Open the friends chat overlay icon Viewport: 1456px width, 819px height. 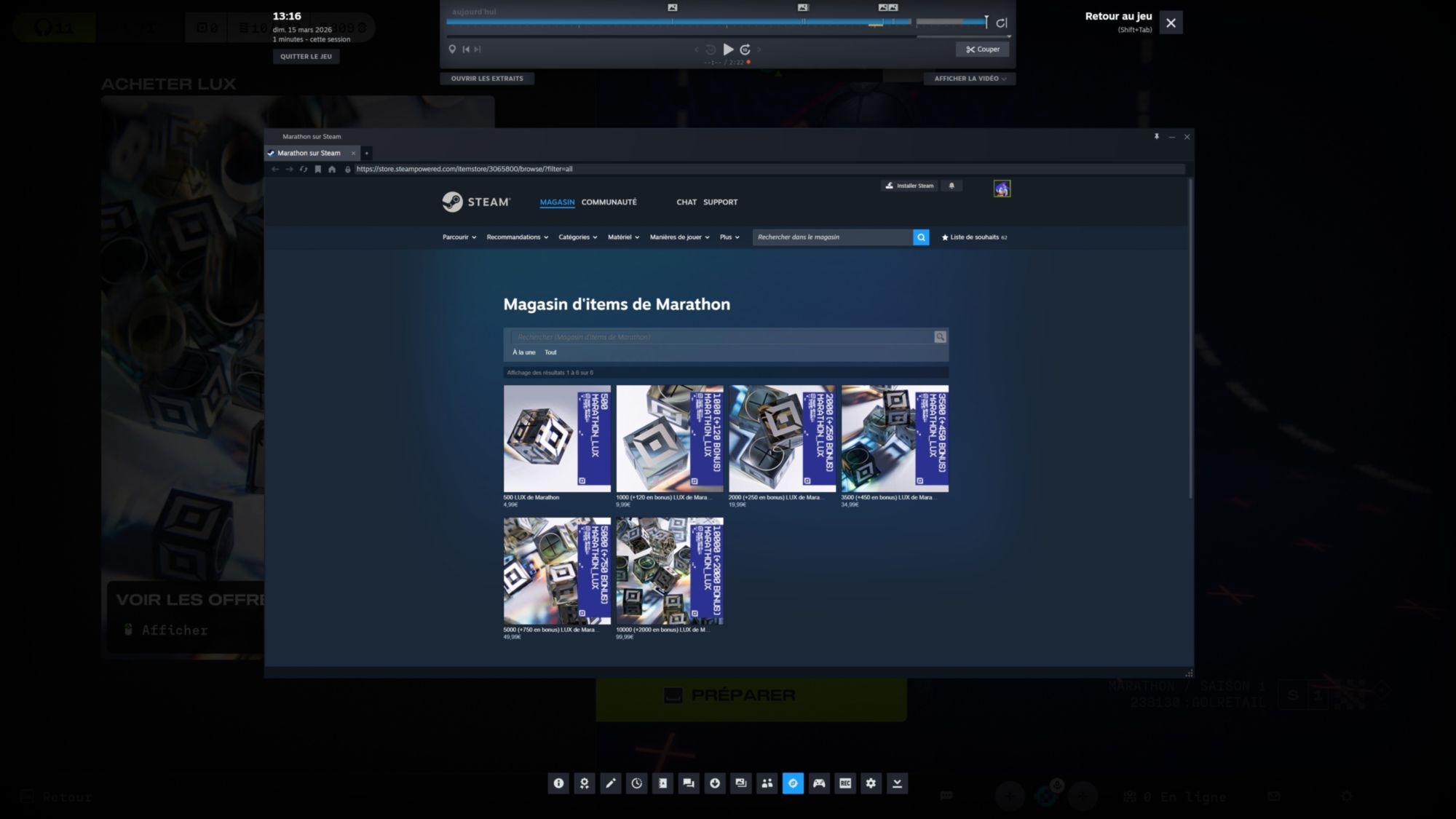(688, 783)
